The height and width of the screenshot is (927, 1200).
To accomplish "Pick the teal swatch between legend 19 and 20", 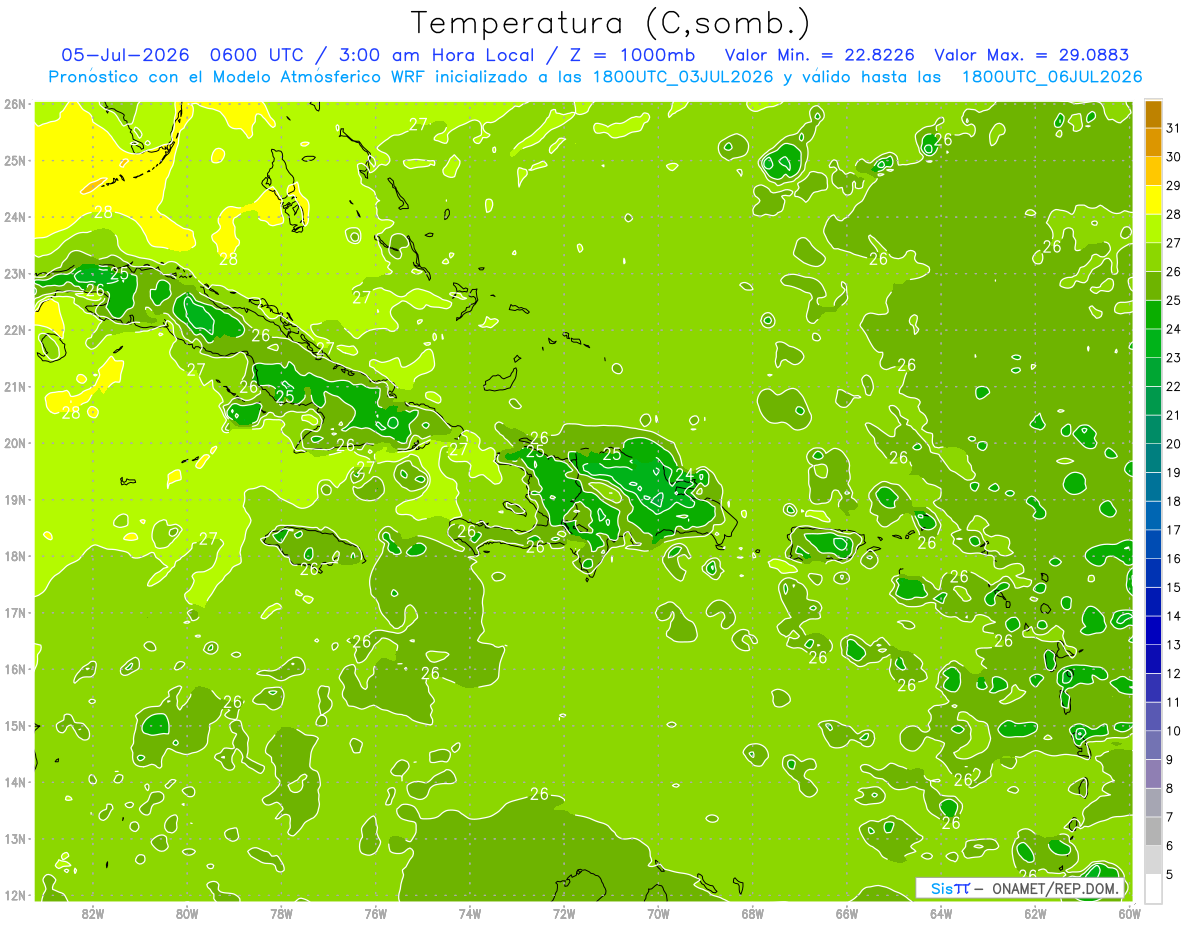I will pyautogui.click(x=1153, y=458).
